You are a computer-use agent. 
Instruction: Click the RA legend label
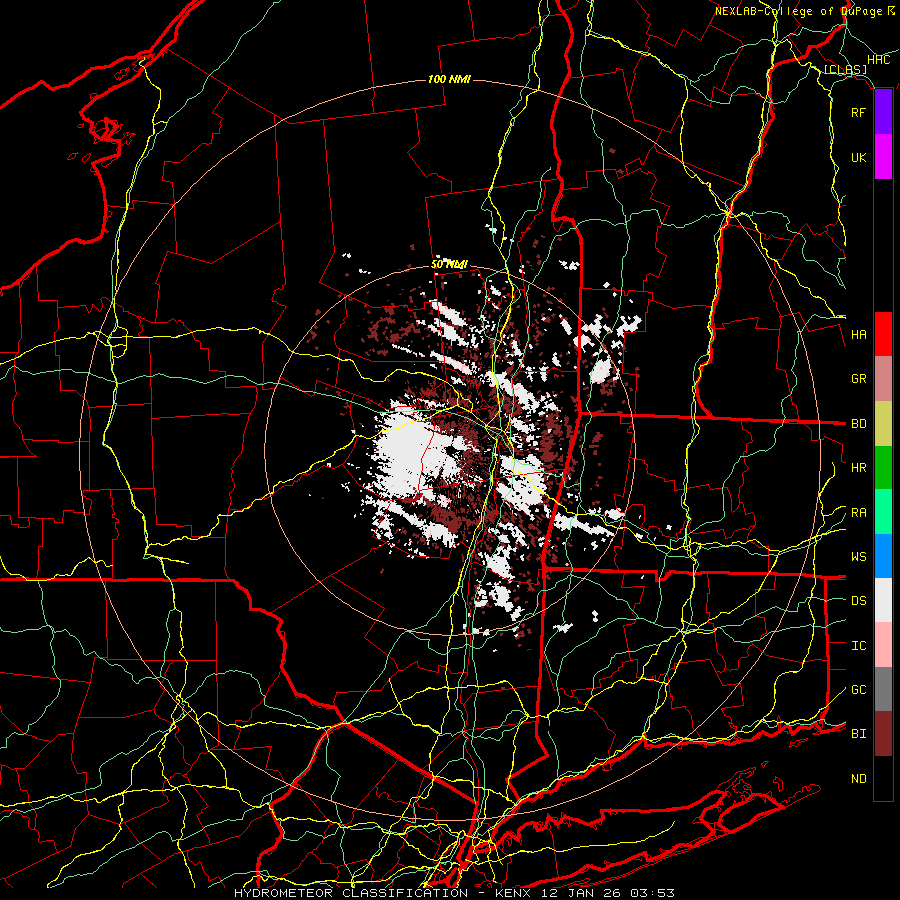coord(858,513)
